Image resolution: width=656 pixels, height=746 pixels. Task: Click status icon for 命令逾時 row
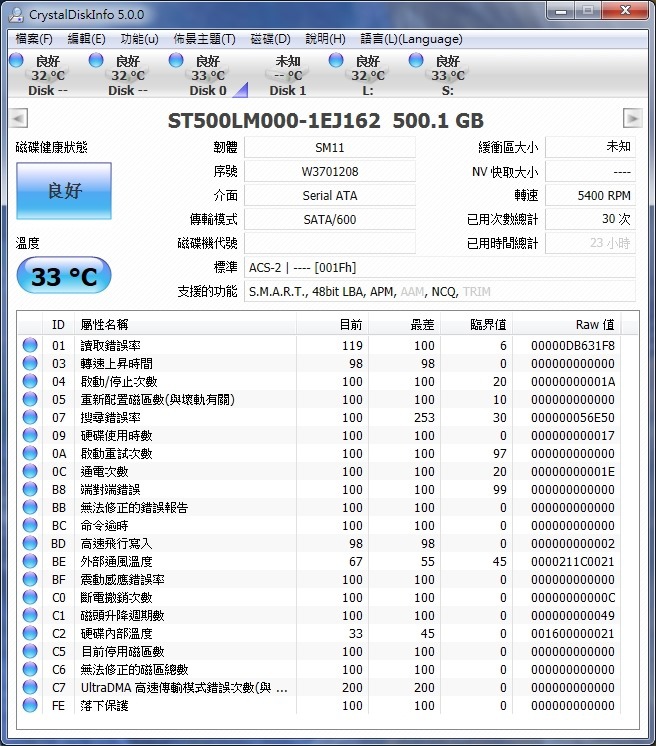click(x=30, y=525)
